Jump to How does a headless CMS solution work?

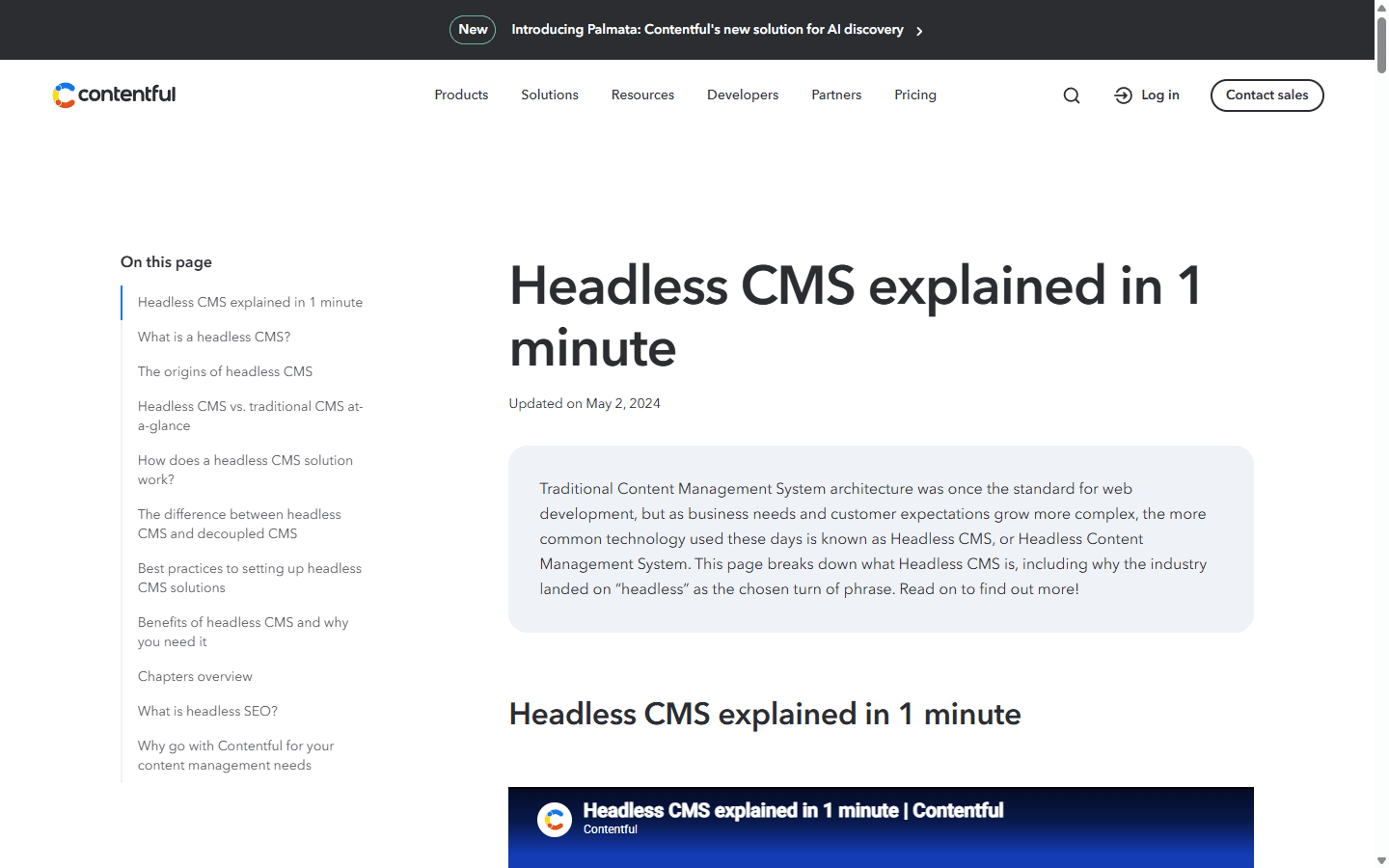click(245, 470)
